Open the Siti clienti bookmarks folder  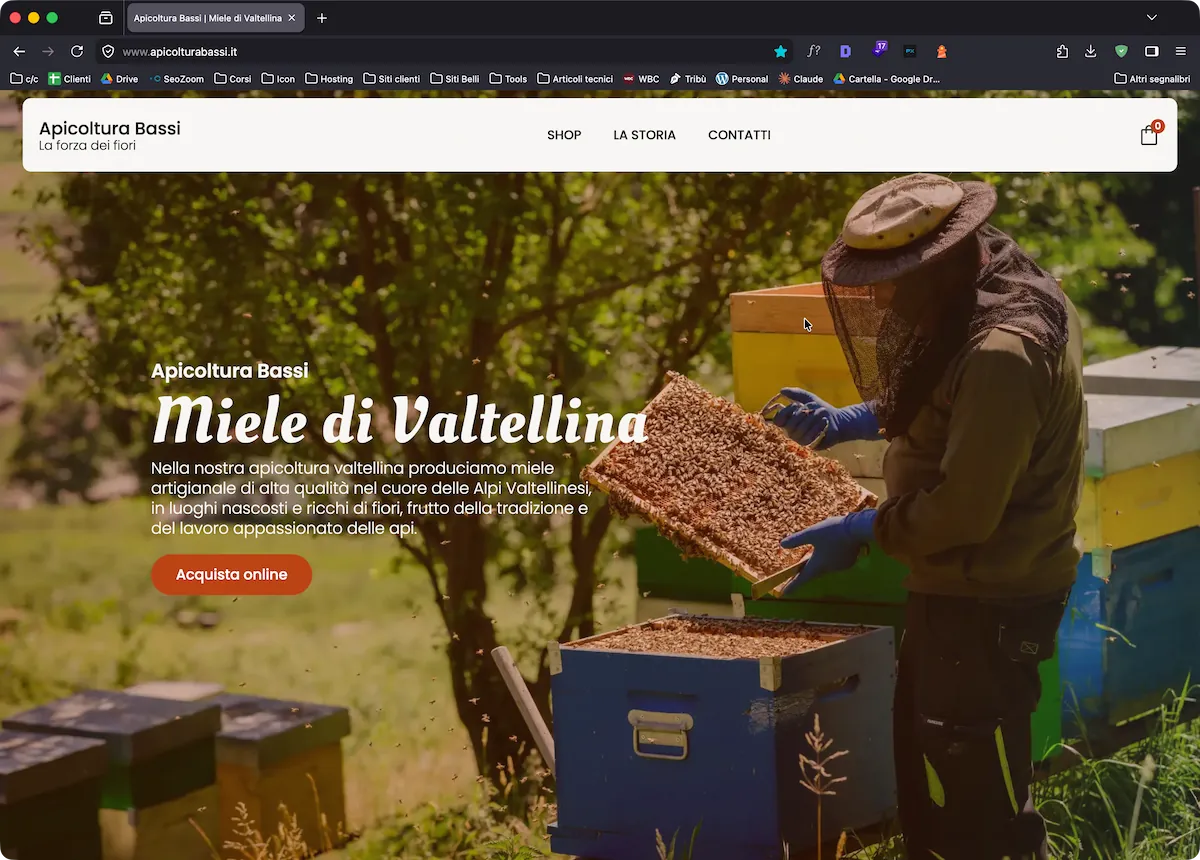(392, 79)
